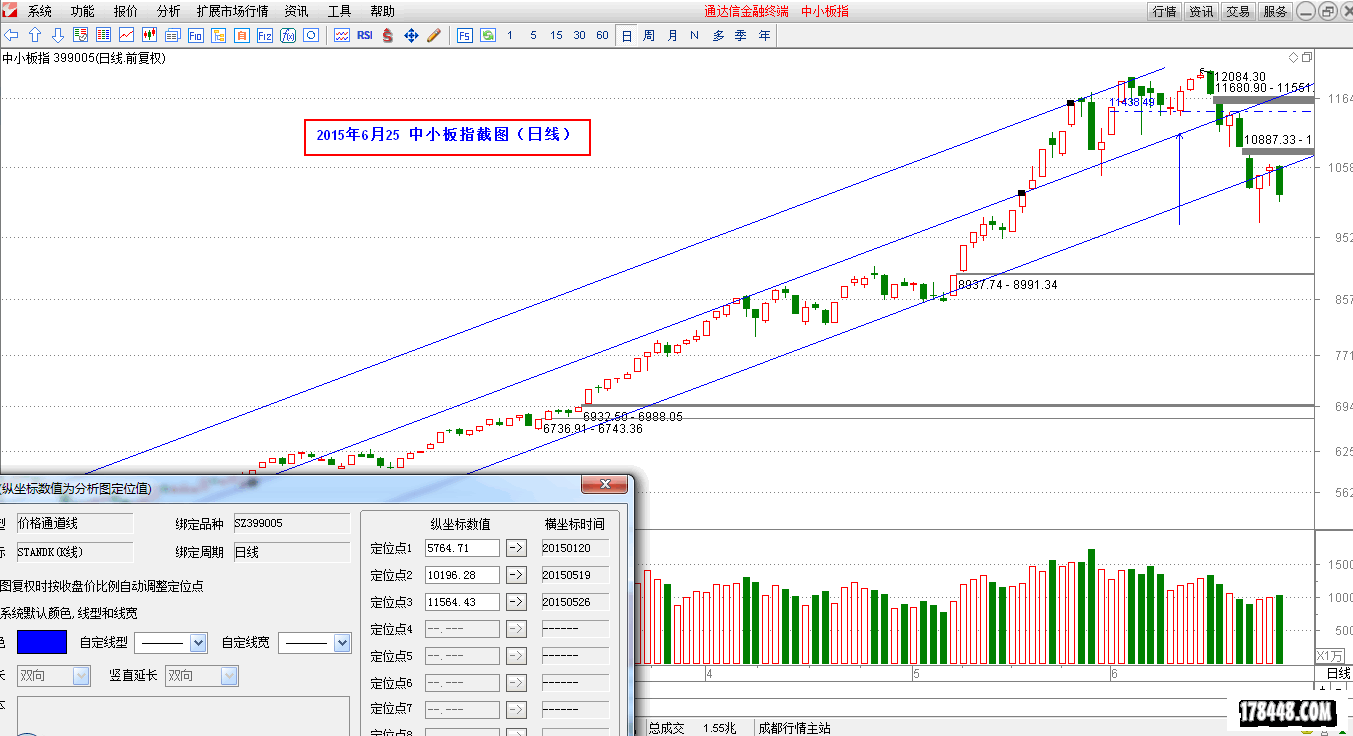Click the 多 multi-period button

[x=718, y=35]
